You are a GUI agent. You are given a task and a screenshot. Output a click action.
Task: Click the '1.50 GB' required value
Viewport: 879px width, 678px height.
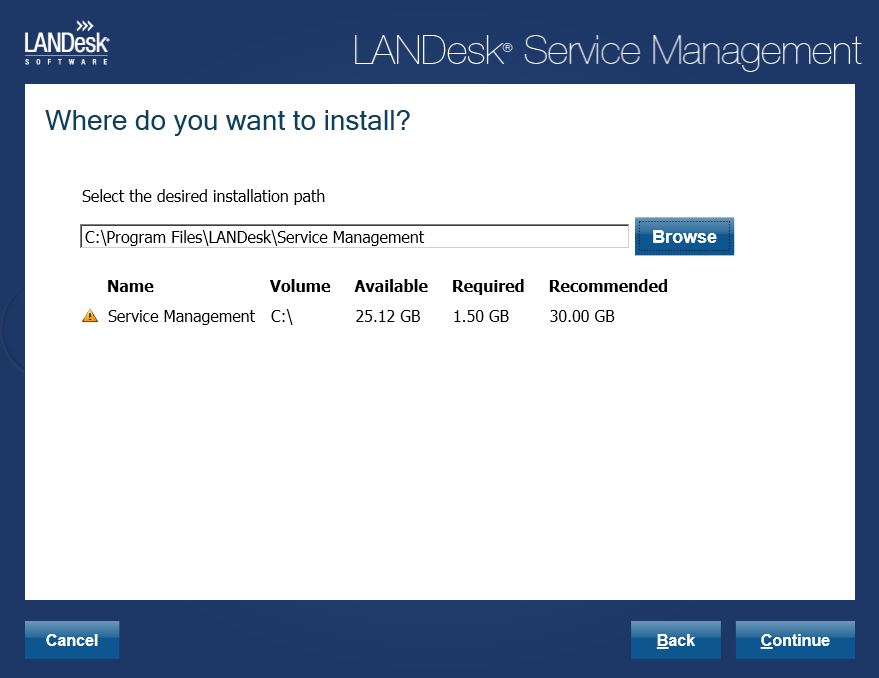click(480, 316)
